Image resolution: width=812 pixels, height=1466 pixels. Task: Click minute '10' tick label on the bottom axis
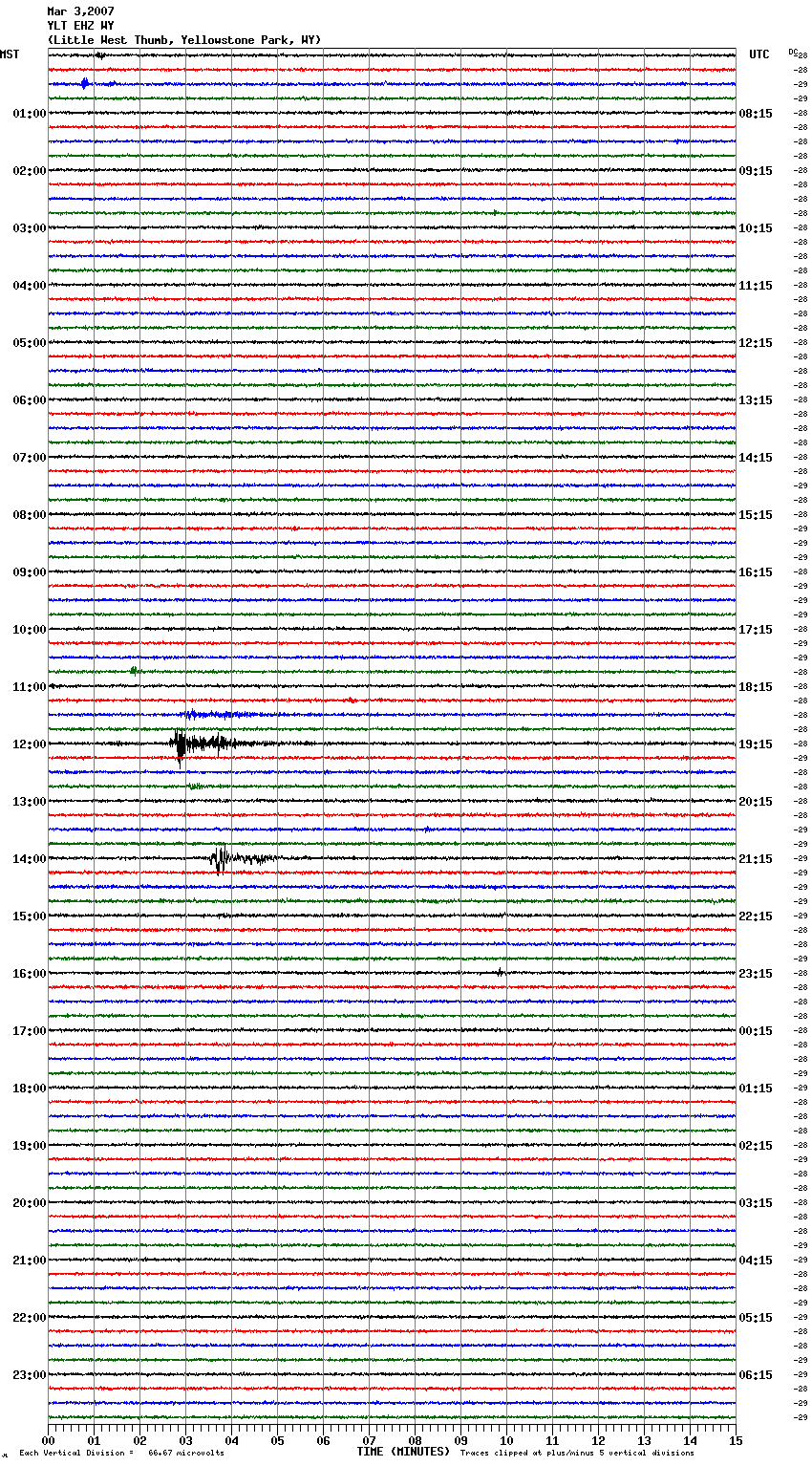(x=506, y=1441)
